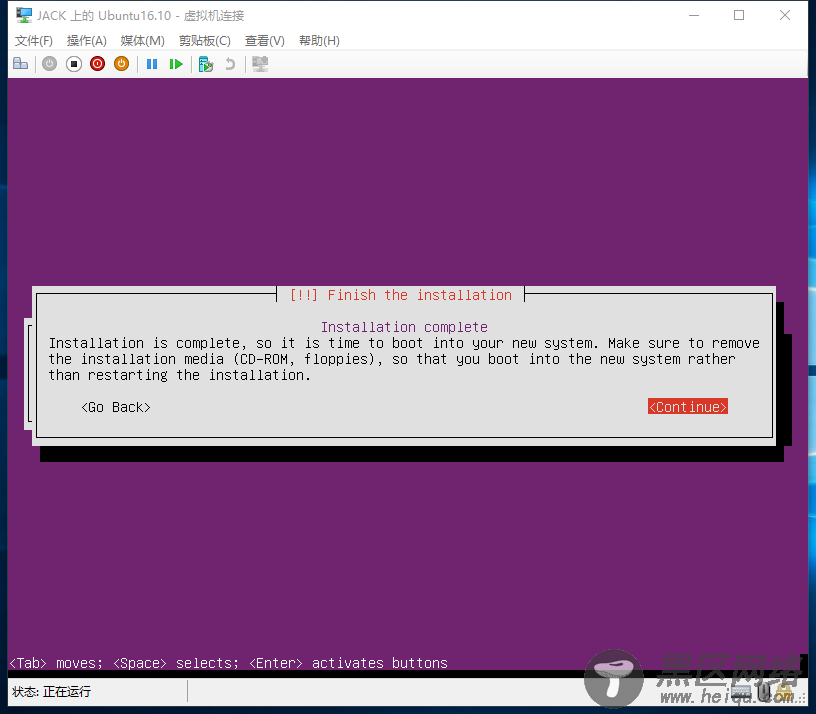This screenshot has height=714, width=816.
Task: Select the <Go Back> button
Action: [x=116, y=407]
